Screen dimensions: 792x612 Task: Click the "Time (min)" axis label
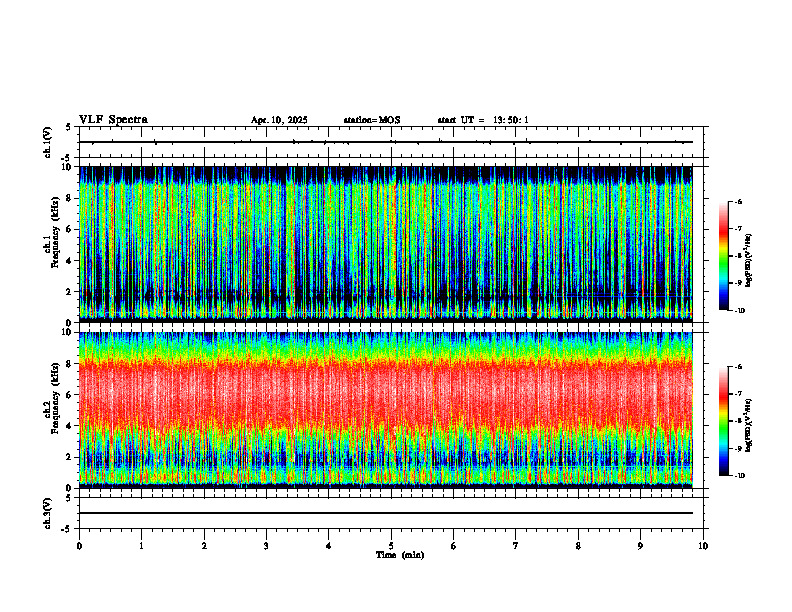(x=400, y=555)
